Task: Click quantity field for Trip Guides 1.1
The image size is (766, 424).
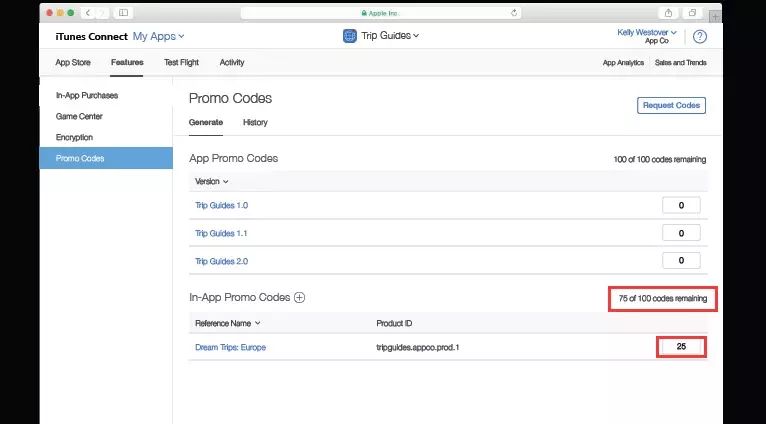Action: coord(681,233)
